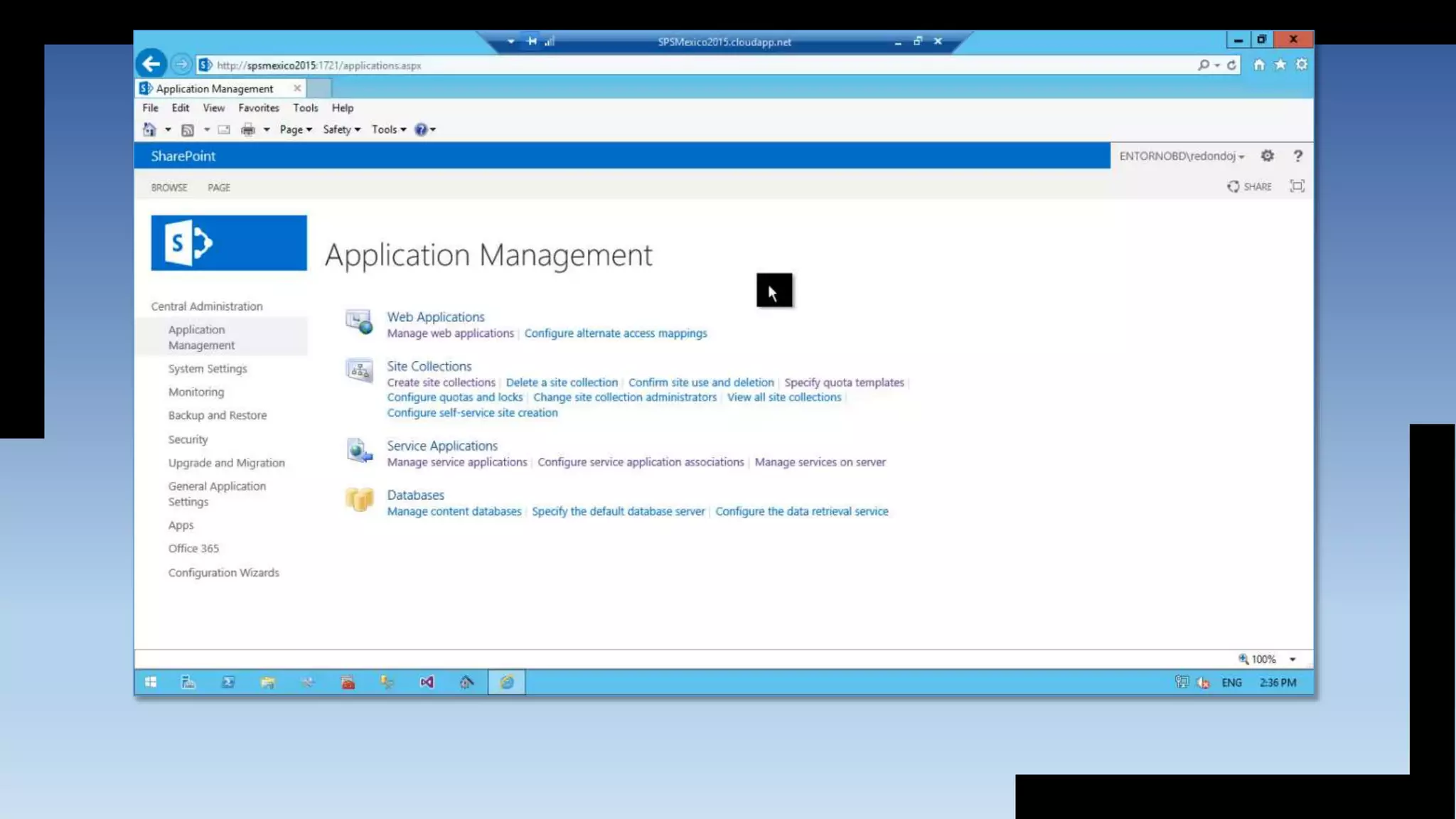Expand the 100% zoom level dropdown
The height and width of the screenshot is (819, 1456).
point(1292,659)
